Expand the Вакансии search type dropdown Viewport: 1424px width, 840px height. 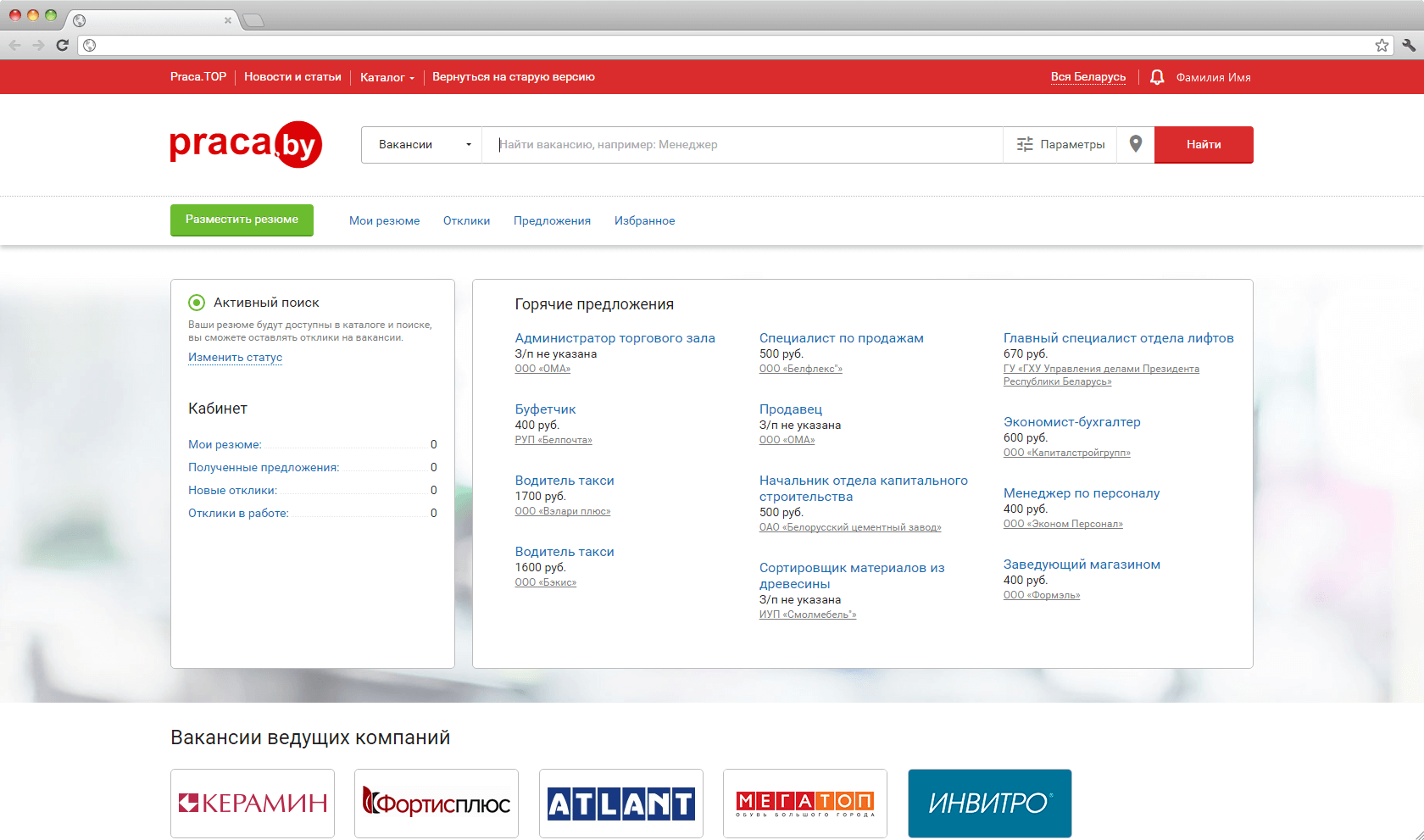coord(422,144)
